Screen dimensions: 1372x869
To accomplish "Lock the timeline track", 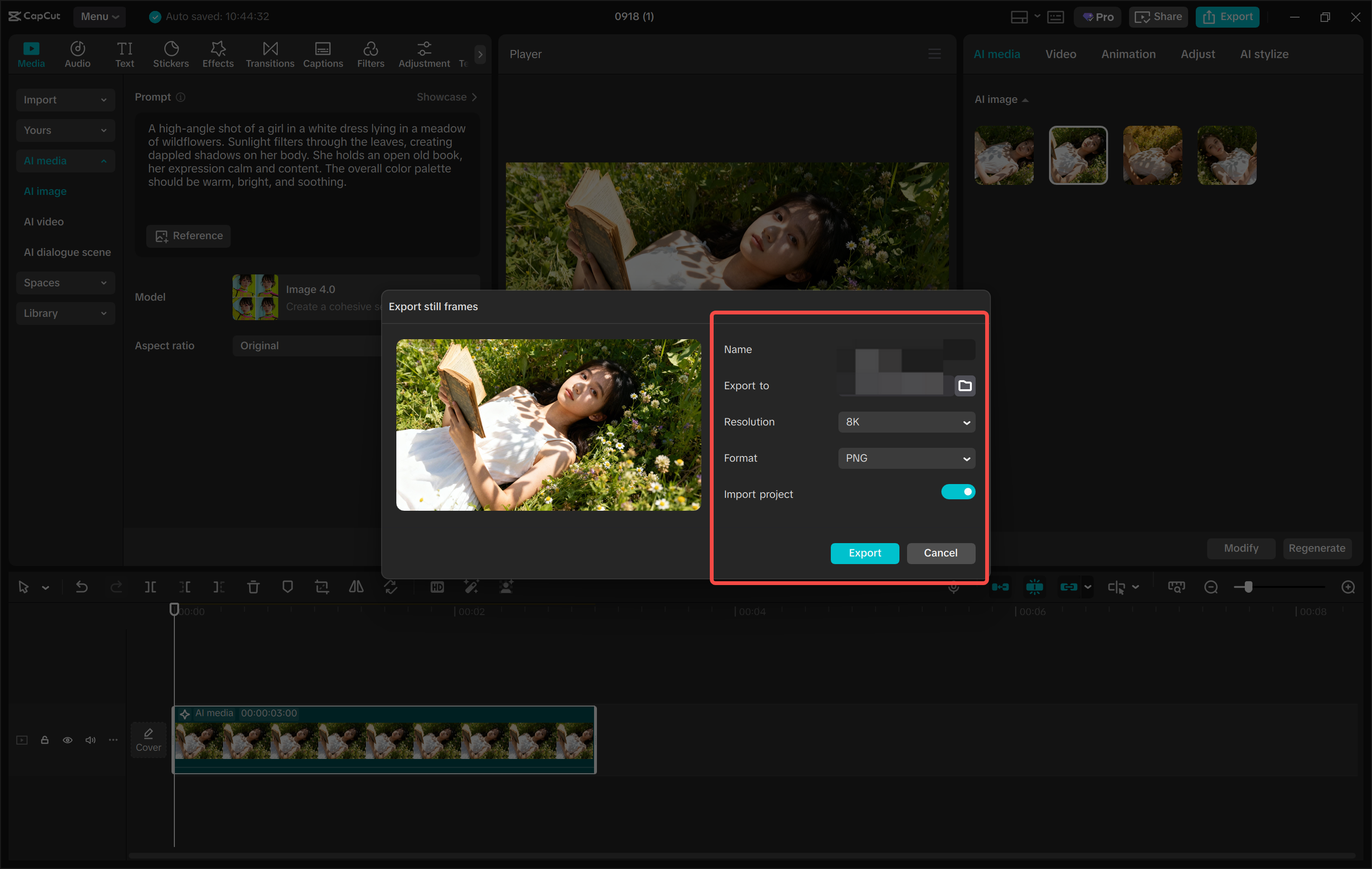I will point(44,739).
